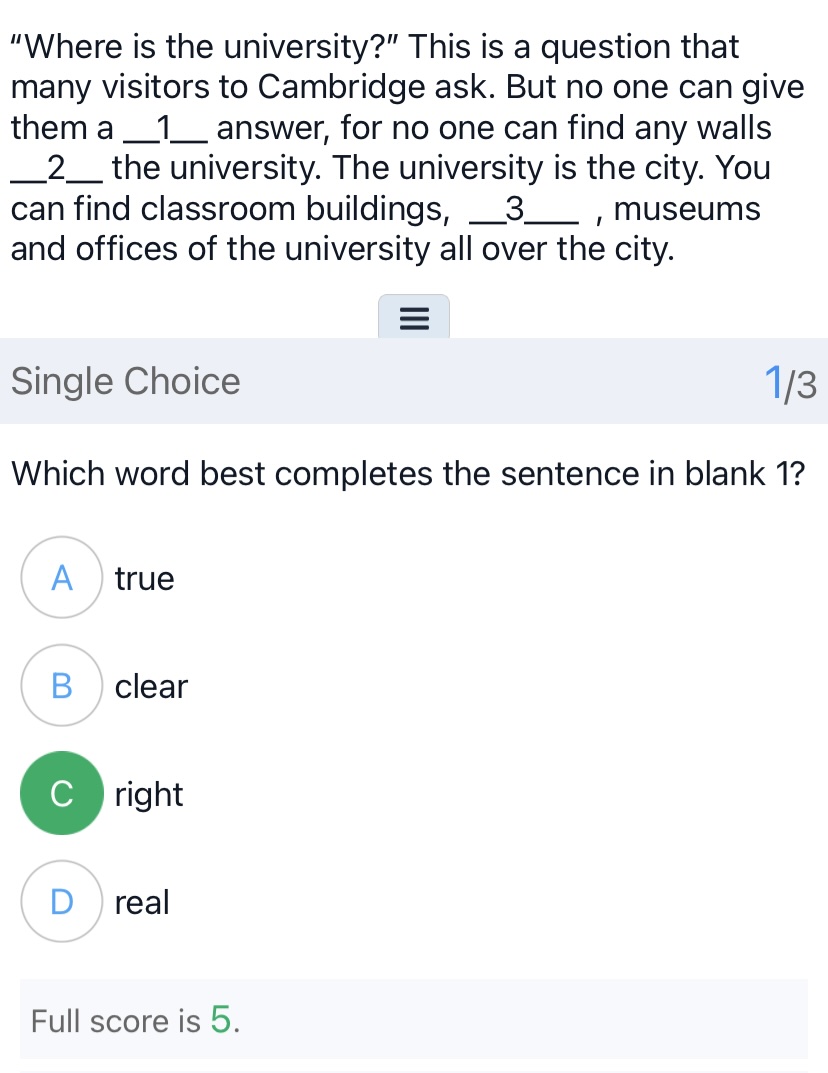Click the answer text "true"
The image size is (828, 1073).
pos(145,579)
